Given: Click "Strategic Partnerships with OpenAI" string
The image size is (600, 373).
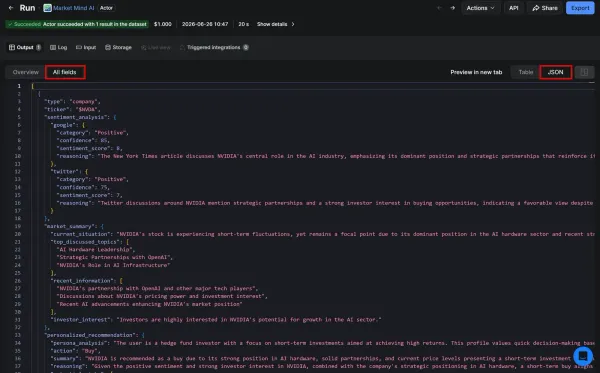Looking at the screenshot, I should [x=115, y=257].
